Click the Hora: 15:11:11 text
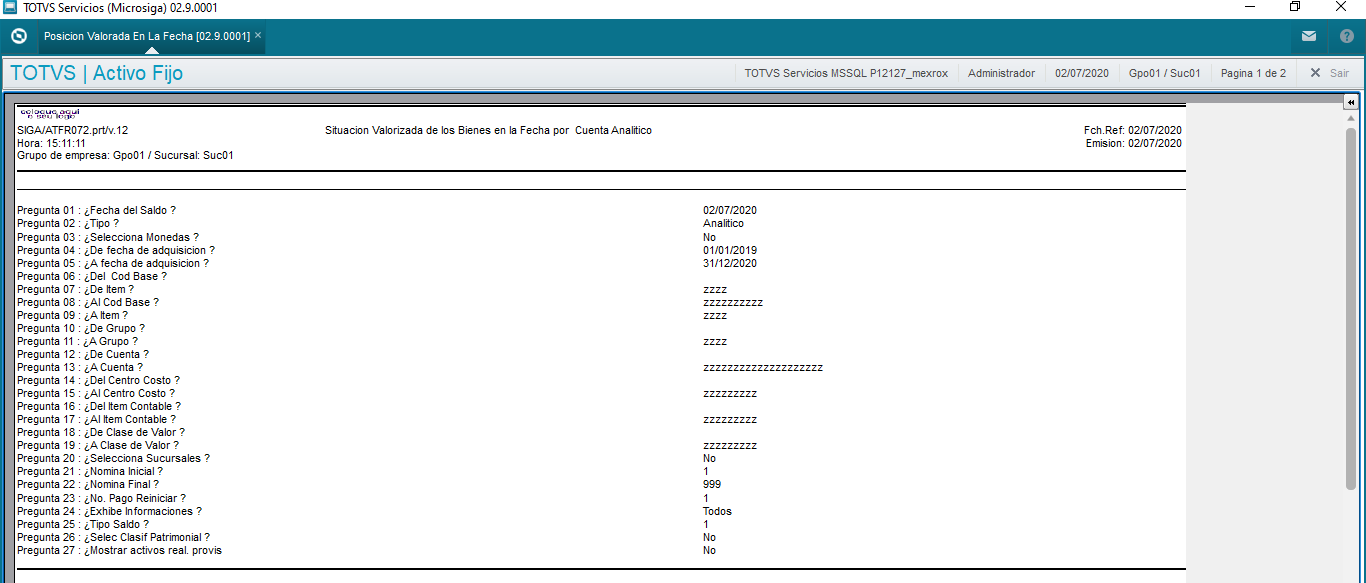1366x583 pixels. pos(51,143)
